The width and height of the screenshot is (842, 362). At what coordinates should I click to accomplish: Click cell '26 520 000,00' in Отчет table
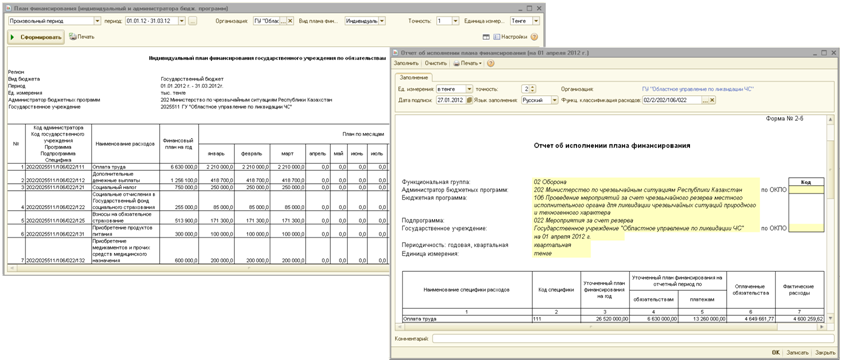pos(605,319)
